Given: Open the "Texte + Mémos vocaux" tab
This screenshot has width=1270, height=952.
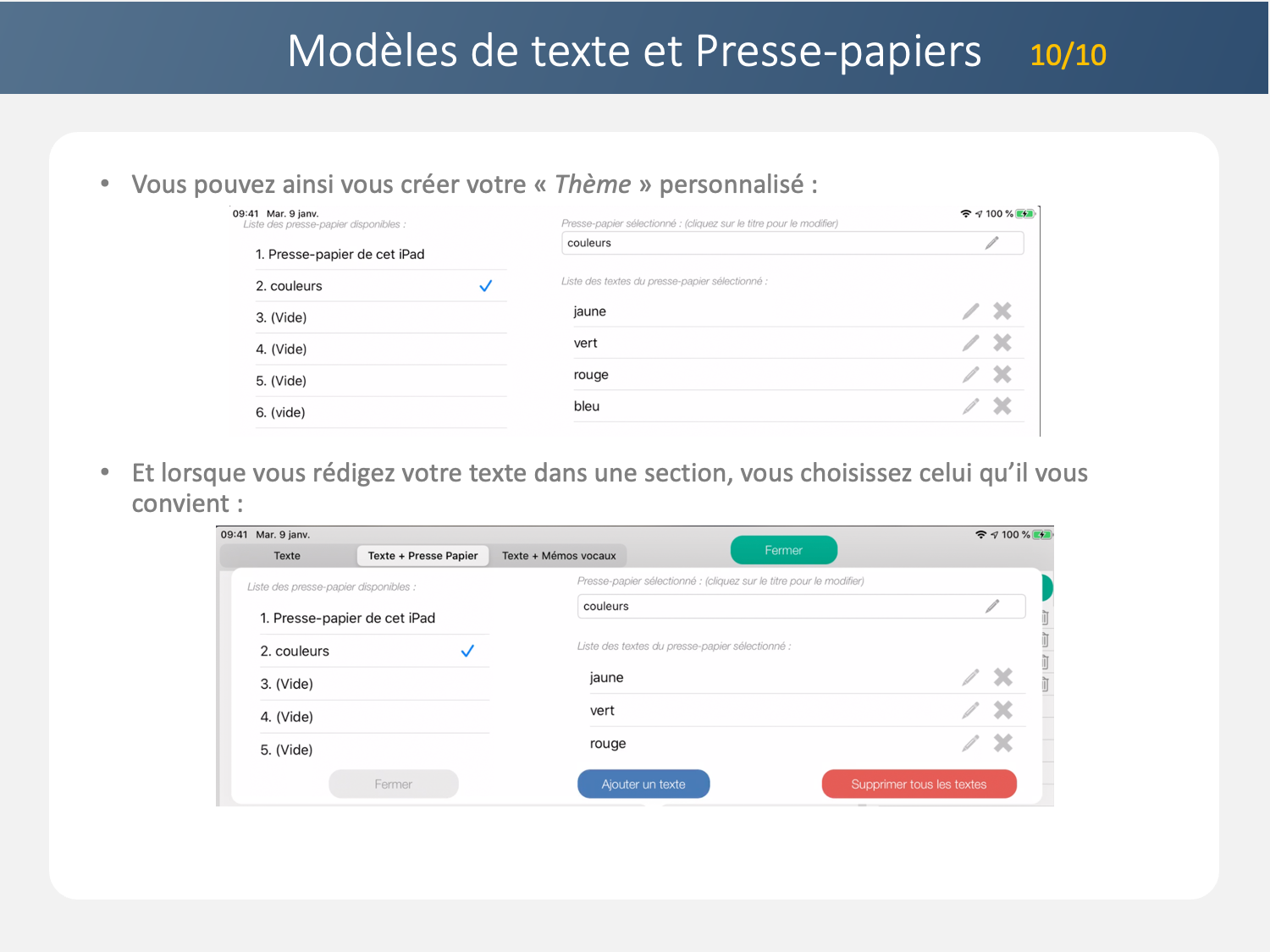Looking at the screenshot, I should point(559,556).
